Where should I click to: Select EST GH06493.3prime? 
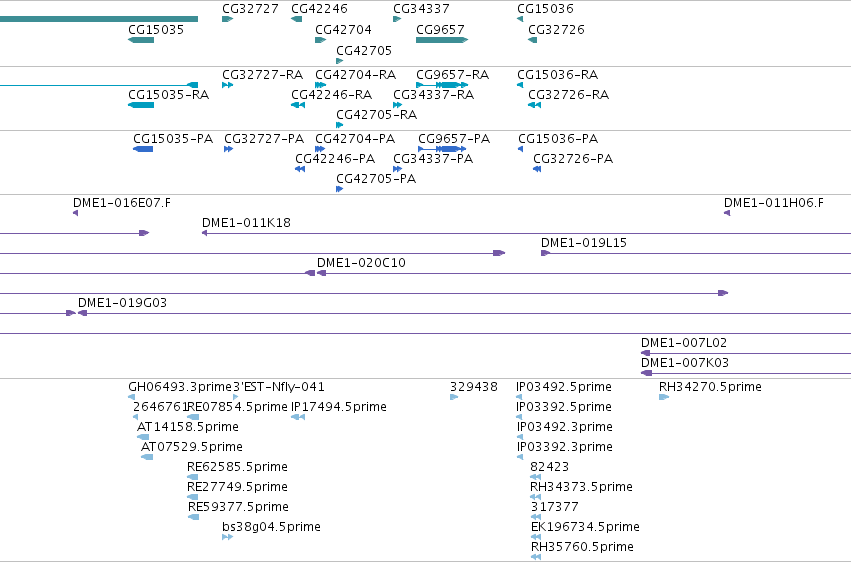180,387
